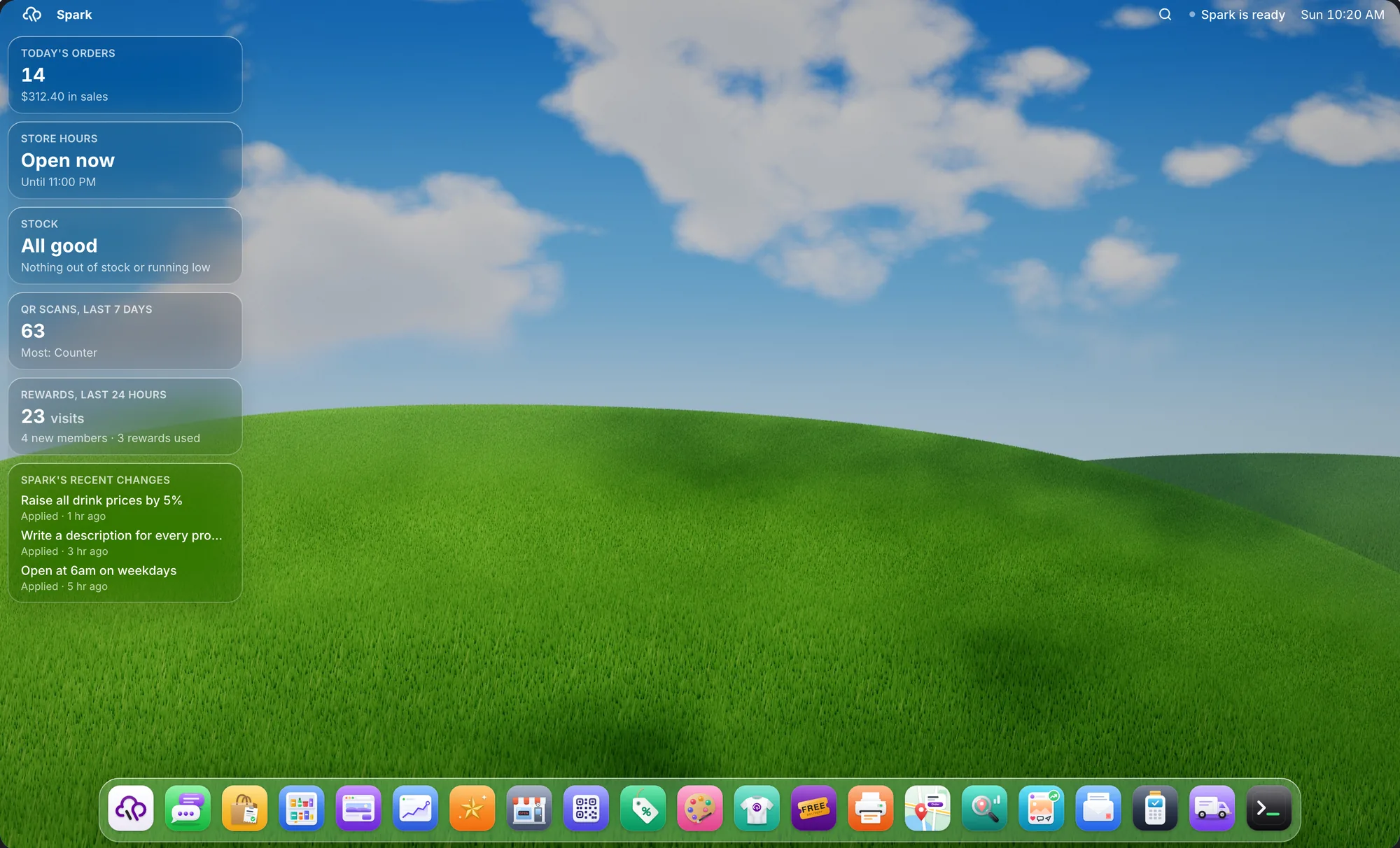Click '4 new members · 3 rewards used'
The width and height of the screenshot is (1400, 848).
click(x=111, y=438)
